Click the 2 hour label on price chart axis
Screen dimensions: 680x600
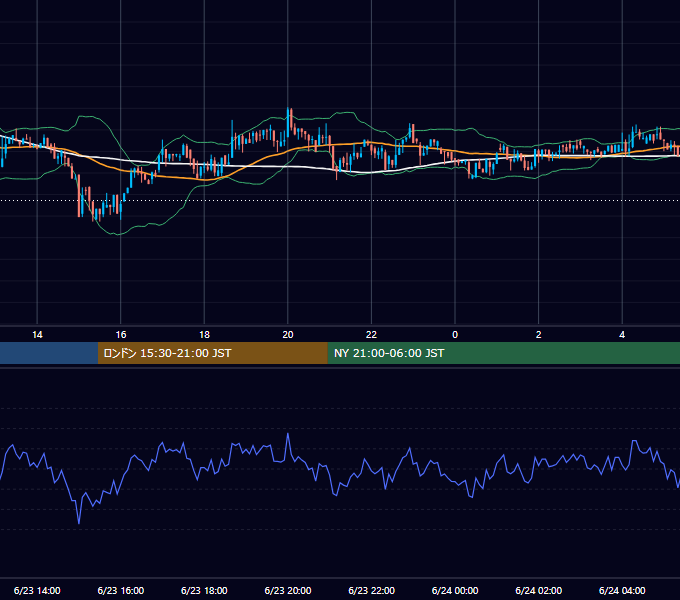coord(539,335)
